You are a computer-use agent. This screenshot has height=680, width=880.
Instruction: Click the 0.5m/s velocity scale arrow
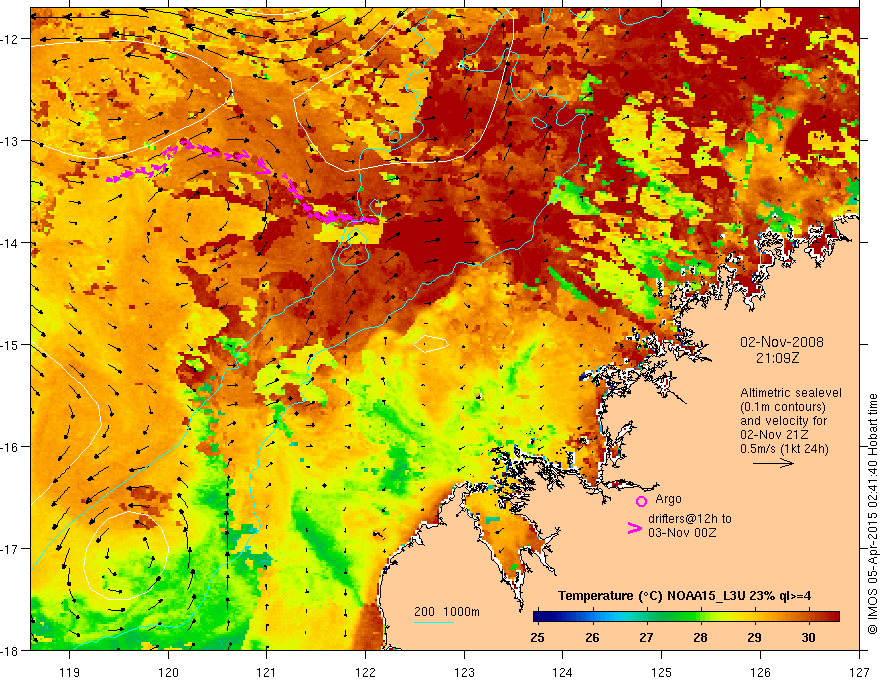[x=773, y=463]
